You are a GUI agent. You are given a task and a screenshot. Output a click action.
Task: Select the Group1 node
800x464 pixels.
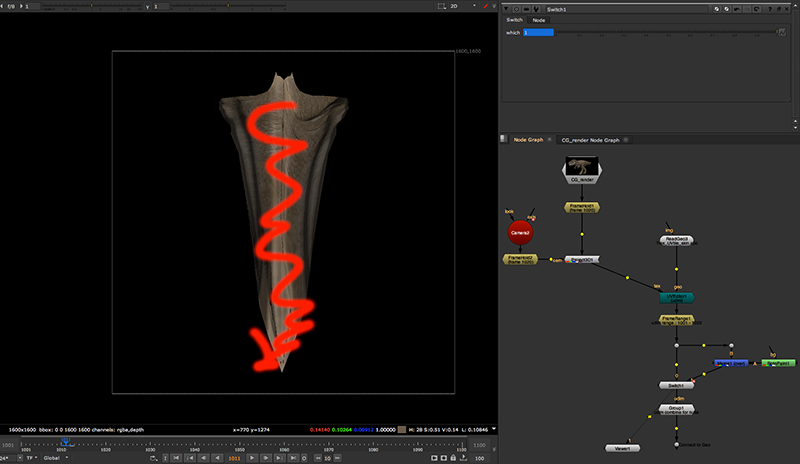[677, 410]
